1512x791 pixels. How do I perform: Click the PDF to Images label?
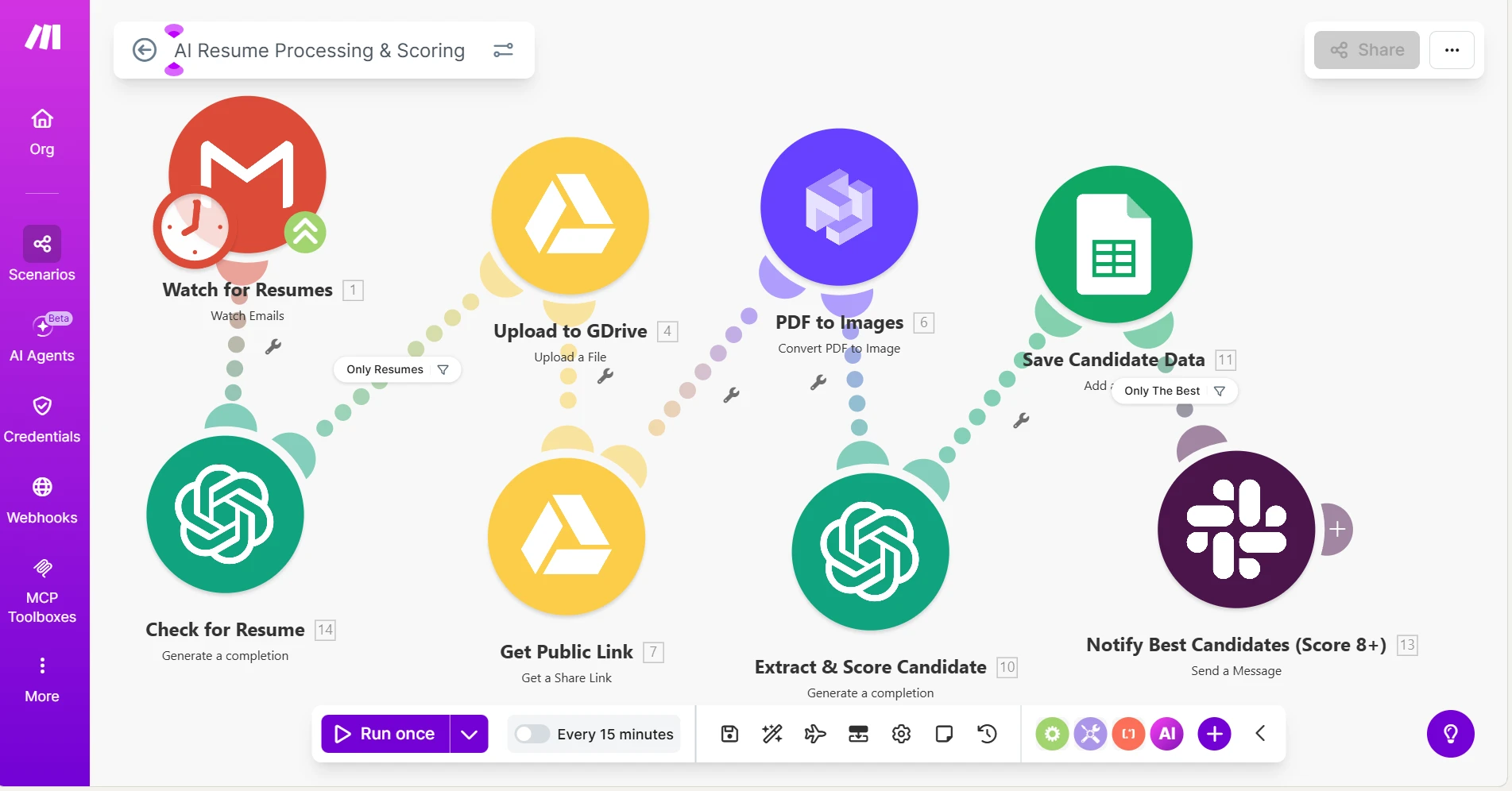tap(839, 322)
